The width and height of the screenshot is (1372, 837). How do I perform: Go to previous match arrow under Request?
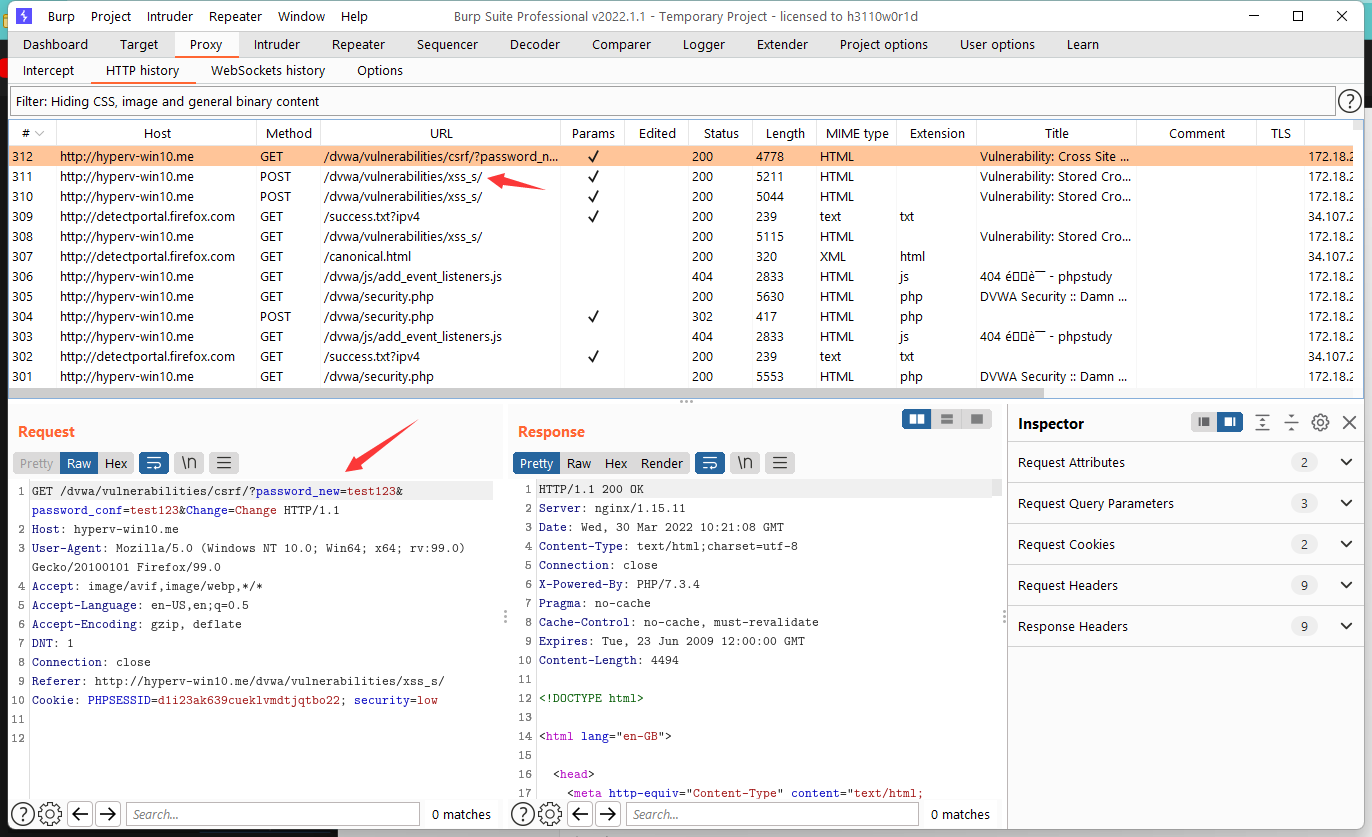point(81,813)
